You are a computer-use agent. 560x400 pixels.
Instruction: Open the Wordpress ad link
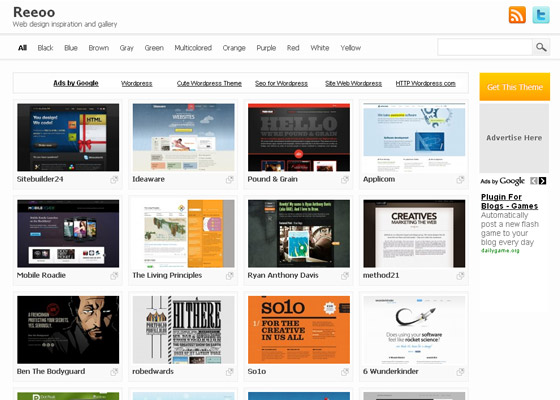coord(136,84)
